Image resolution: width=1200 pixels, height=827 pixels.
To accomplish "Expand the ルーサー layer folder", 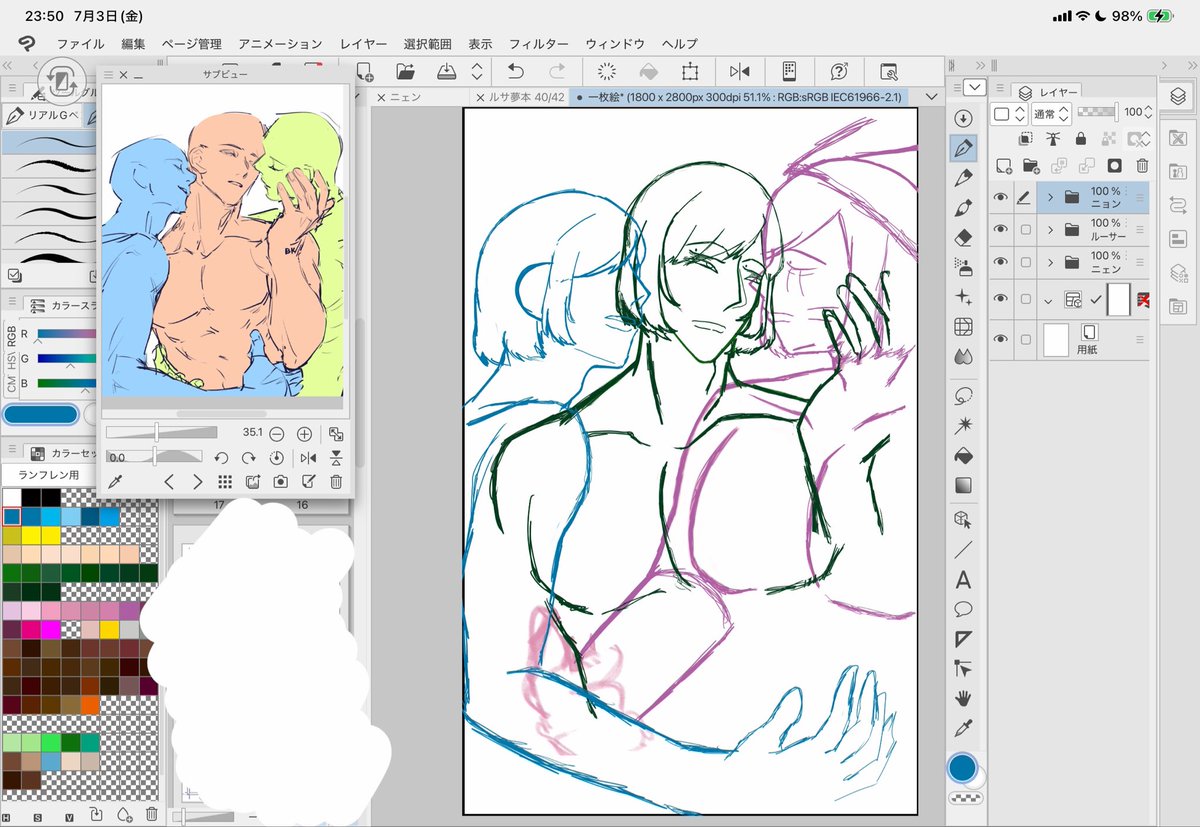I will pos(1050,230).
